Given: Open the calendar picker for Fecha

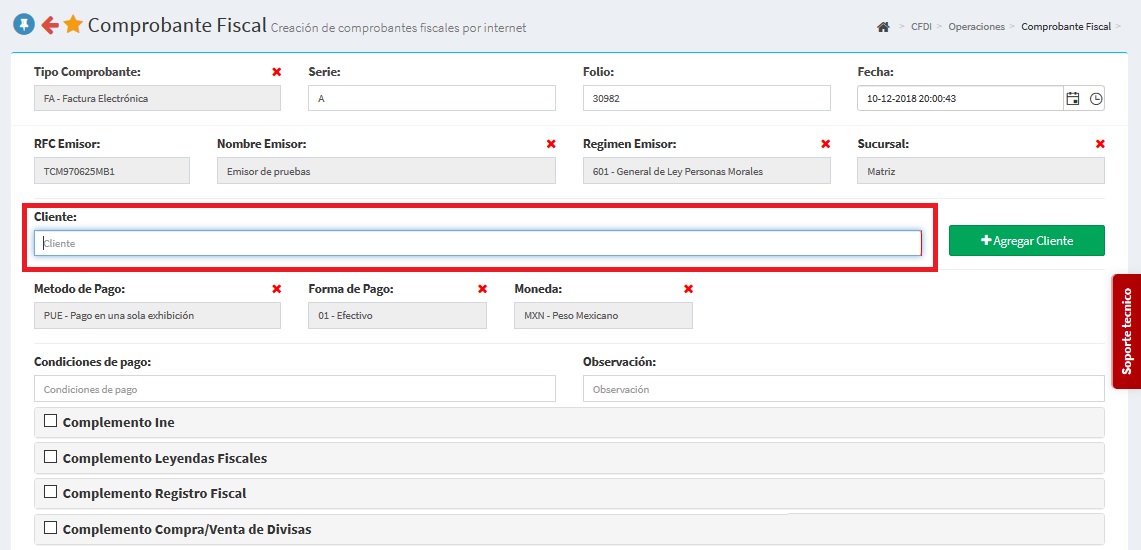Looking at the screenshot, I should coord(1073,98).
